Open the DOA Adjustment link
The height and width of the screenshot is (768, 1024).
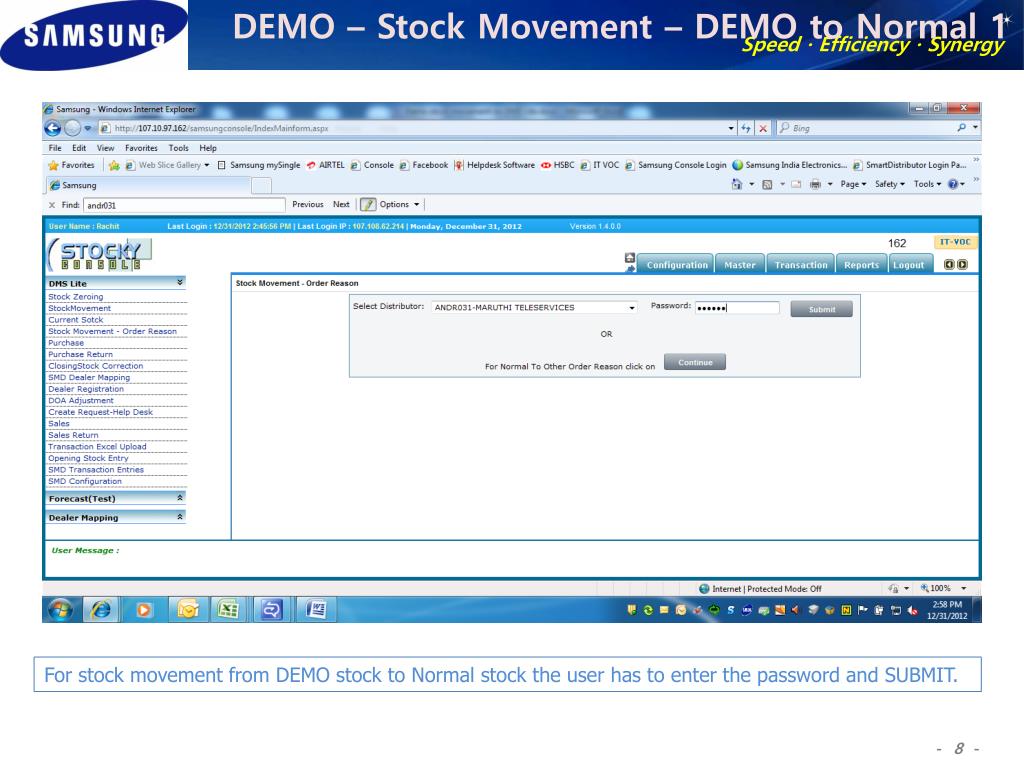(x=80, y=400)
